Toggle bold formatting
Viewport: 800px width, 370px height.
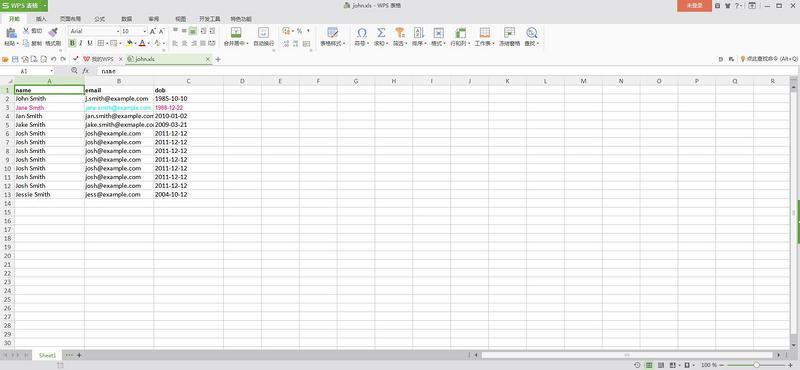pos(72,43)
